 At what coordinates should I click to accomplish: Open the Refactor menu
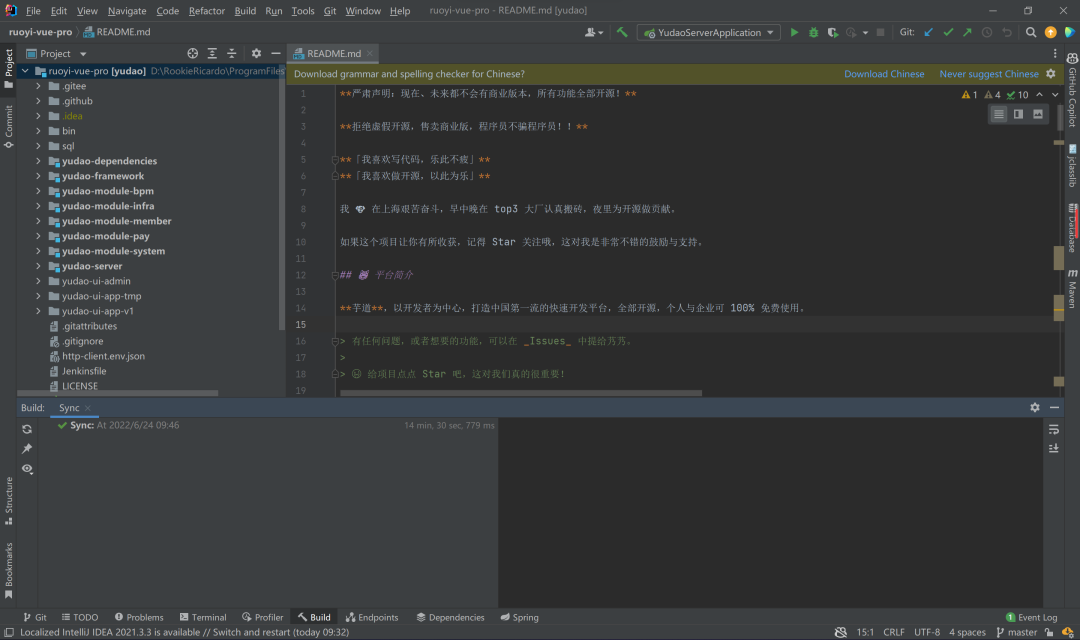point(207,10)
